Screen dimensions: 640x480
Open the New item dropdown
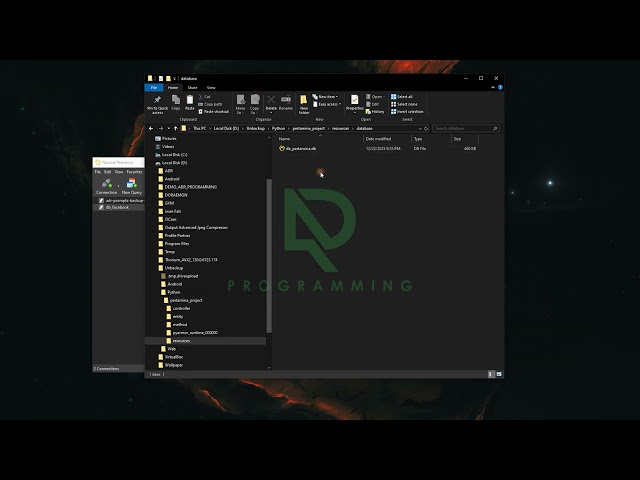[x=325, y=97]
